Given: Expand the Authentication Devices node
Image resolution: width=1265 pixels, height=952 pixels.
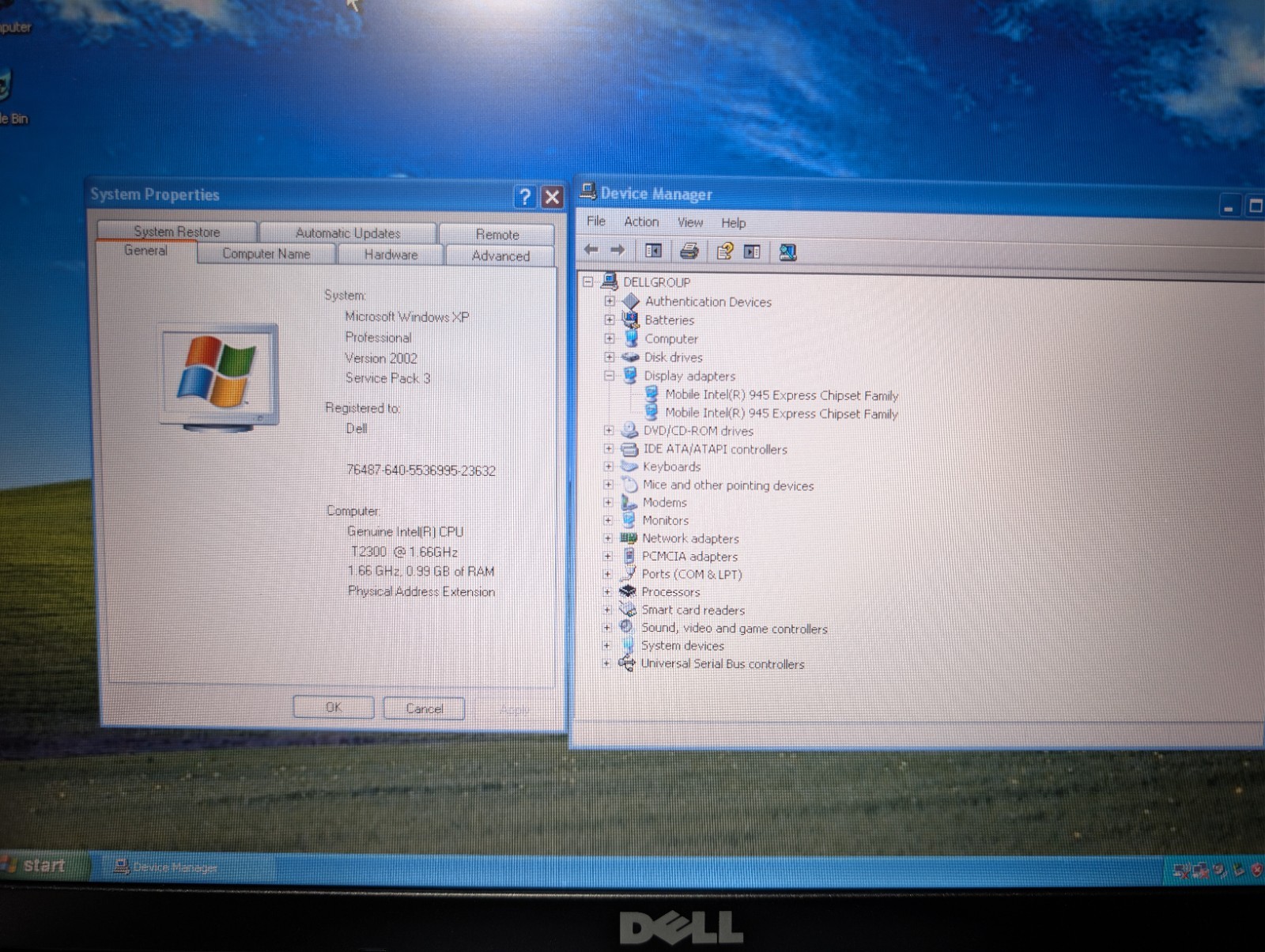Looking at the screenshot, I should [x=610, y=301].
